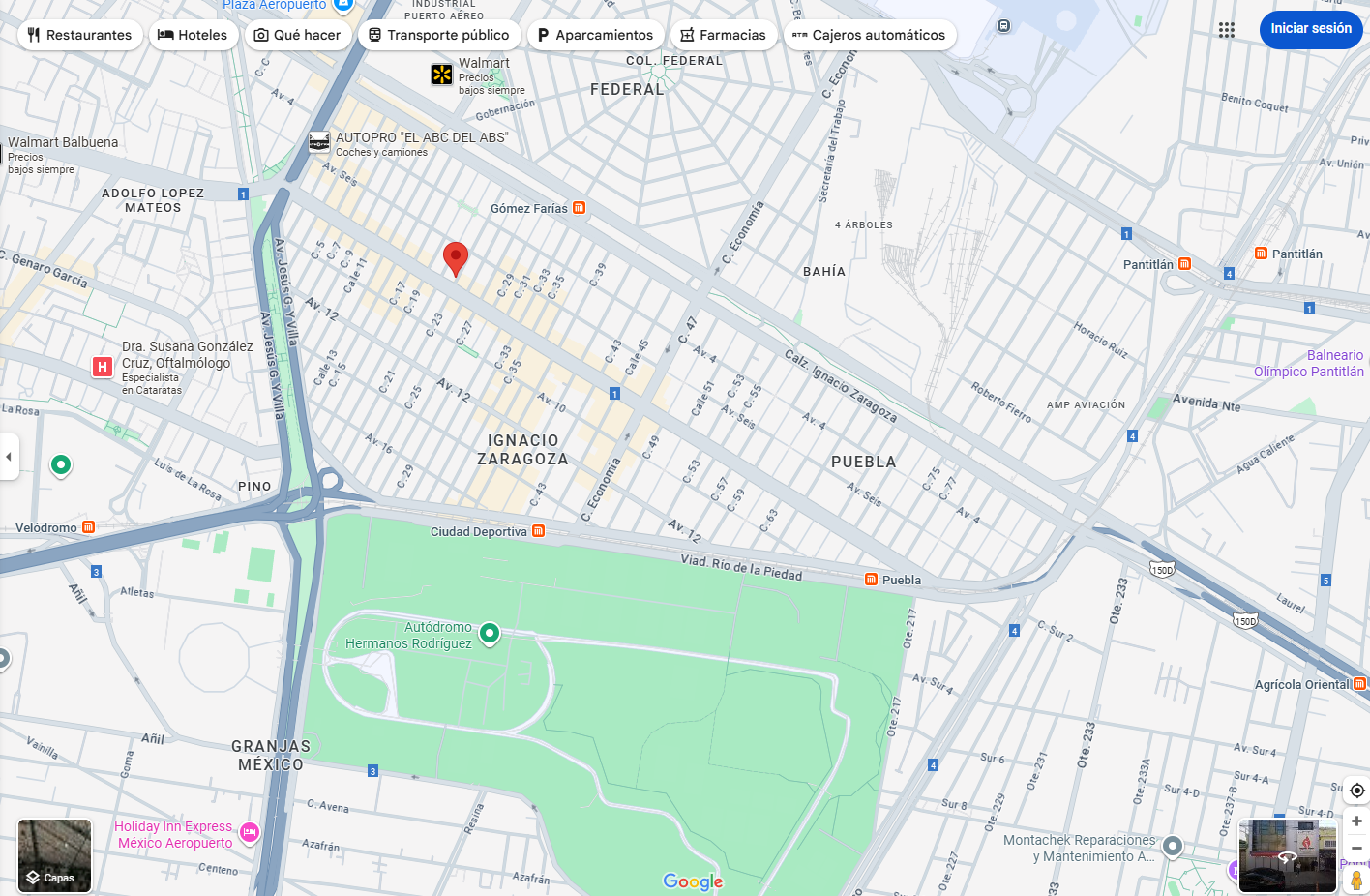This screenshot has height=896, width=1370.
Task: Open the Google apps grid
Action: 1227,29
